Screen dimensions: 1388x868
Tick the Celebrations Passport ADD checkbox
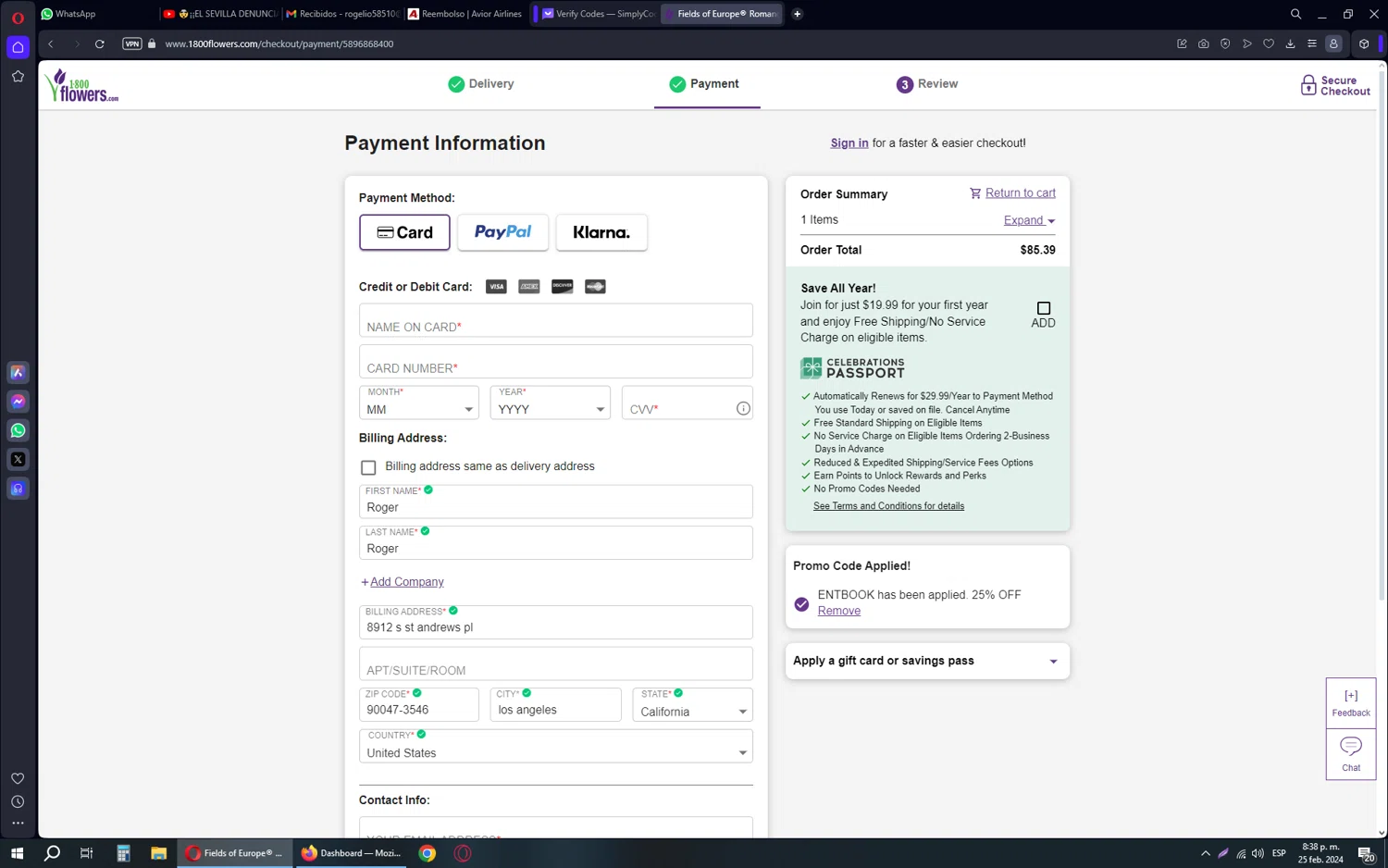[1043, 308]
